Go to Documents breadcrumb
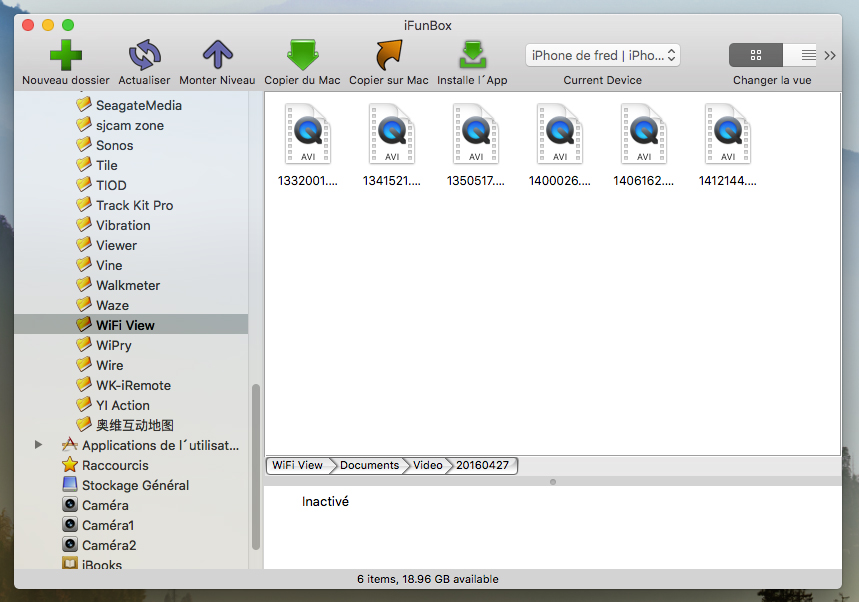Viewport: 859px width, 602px height. tap(370, 465)
